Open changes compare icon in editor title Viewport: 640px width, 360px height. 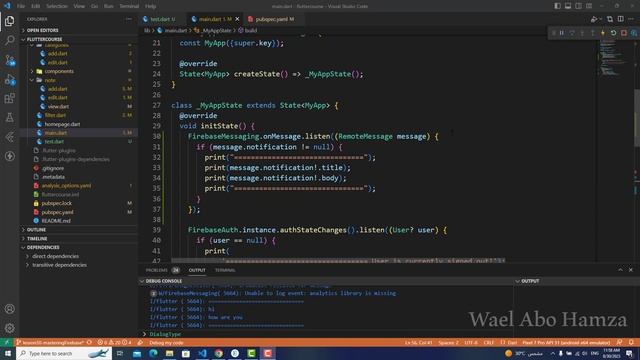[610, 19]
